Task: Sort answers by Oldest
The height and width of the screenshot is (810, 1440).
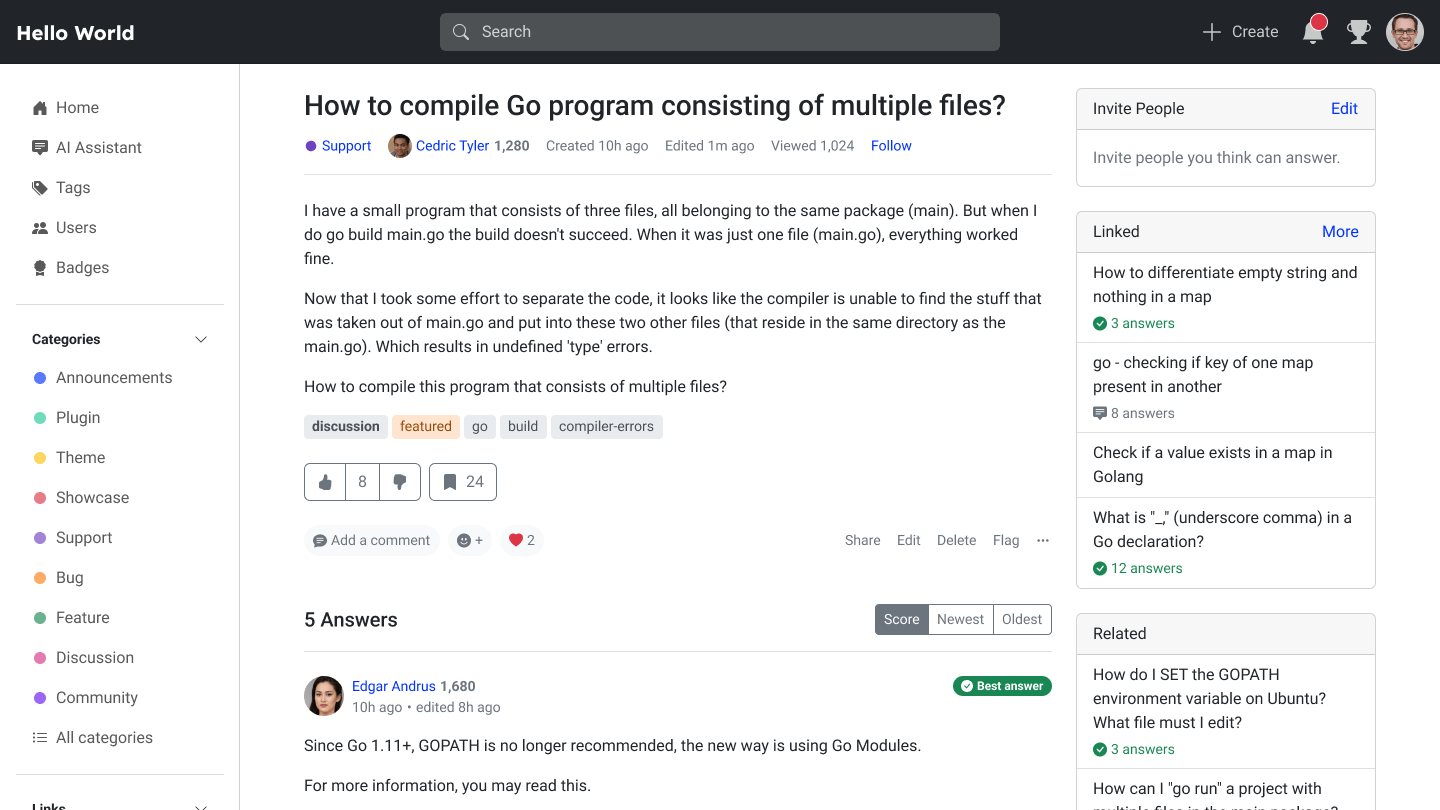Action: (x=1022, y=619)
